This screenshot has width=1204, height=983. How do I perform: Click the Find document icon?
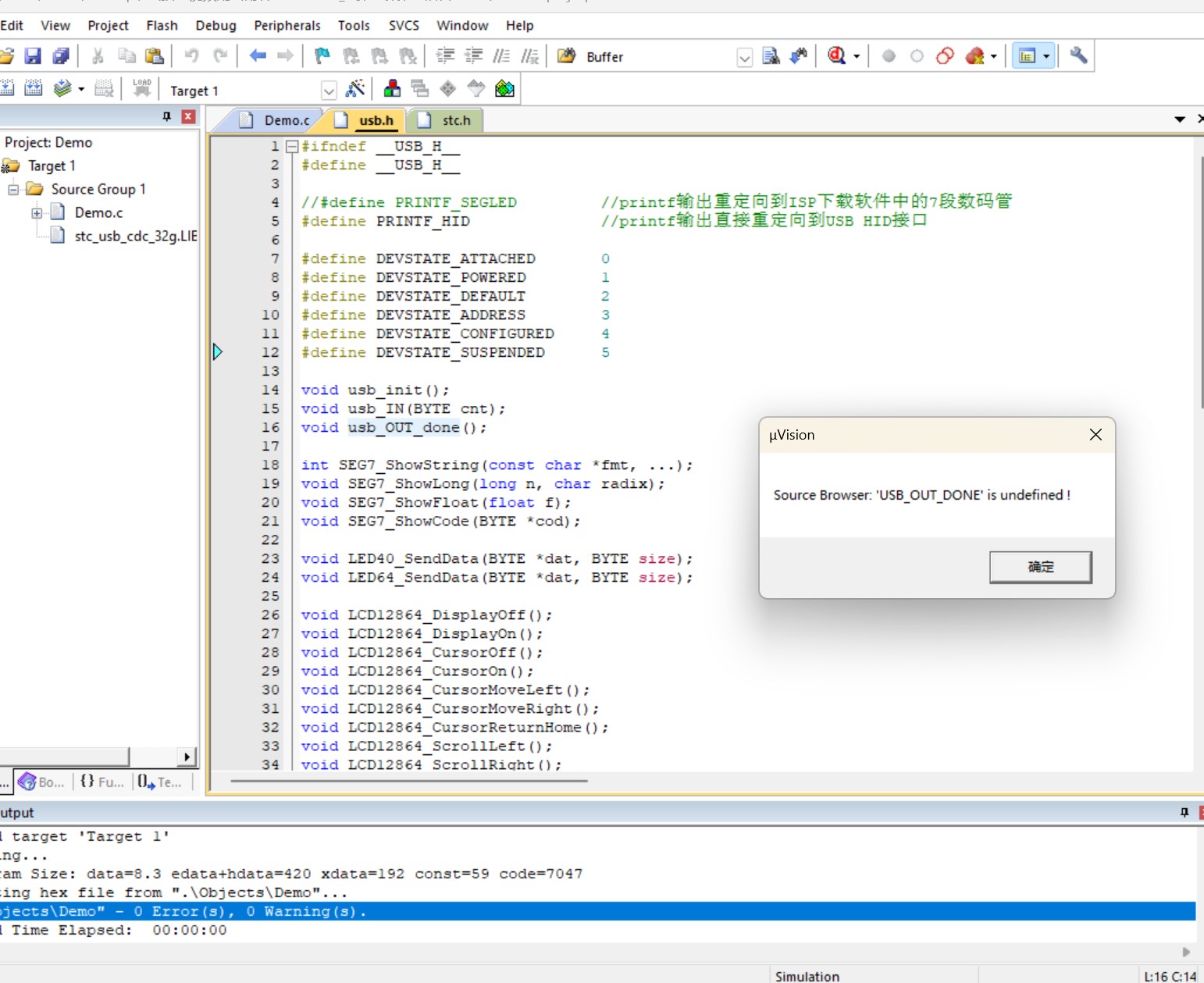click(x=771, y=55)
